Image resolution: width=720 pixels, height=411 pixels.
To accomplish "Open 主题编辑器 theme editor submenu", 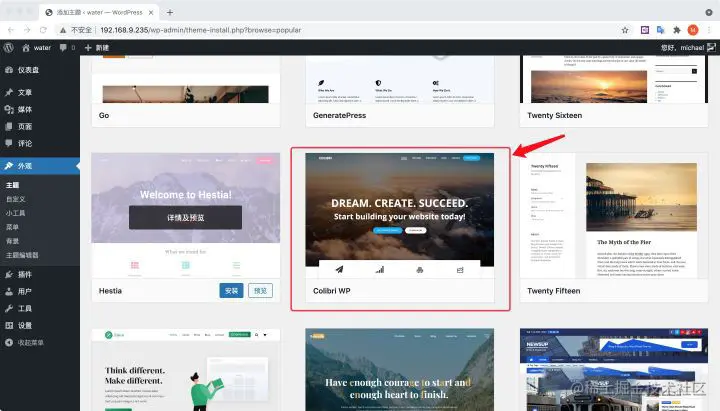I will point(22,255).
